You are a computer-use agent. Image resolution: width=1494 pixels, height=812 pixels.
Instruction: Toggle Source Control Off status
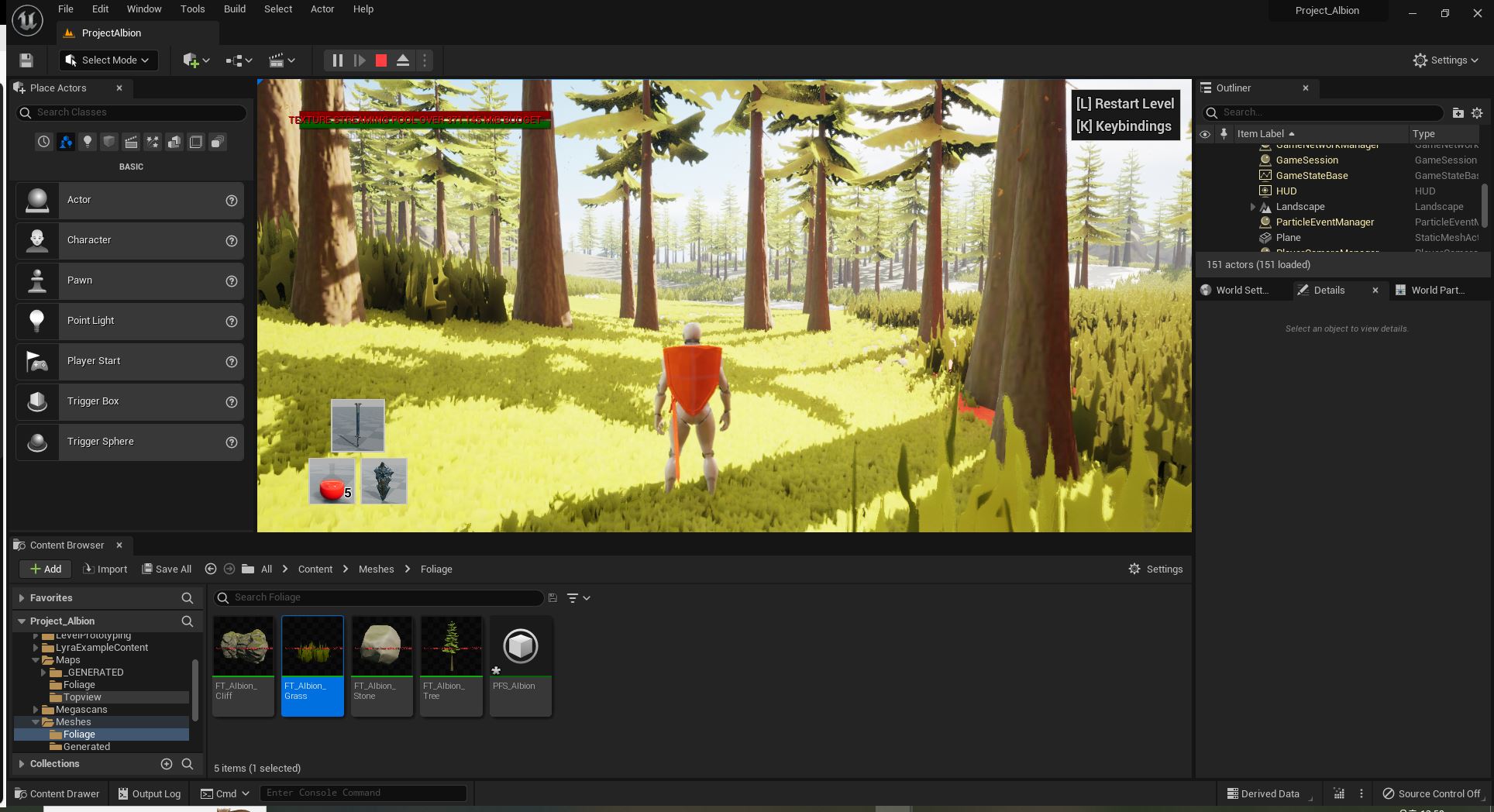(1431, 793)
